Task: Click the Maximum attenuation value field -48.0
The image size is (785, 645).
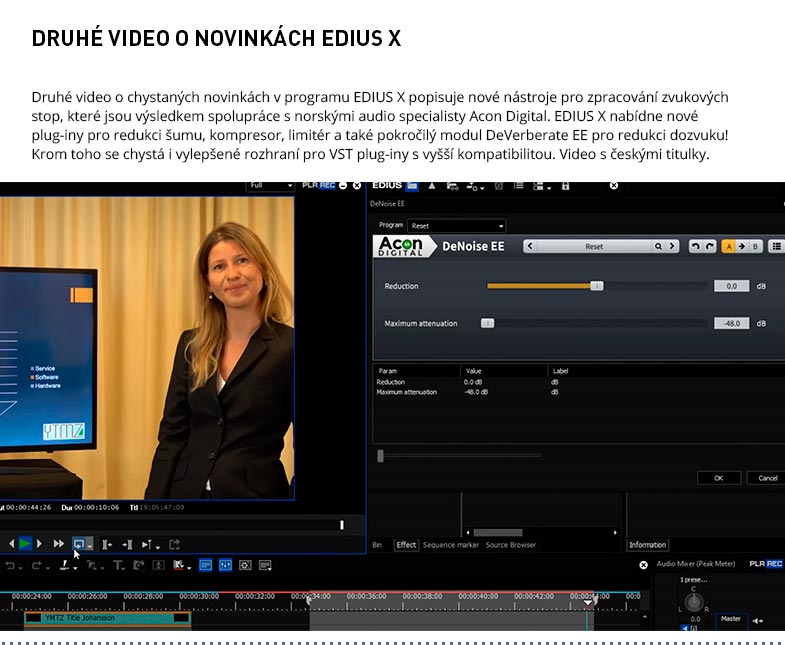Action: coord(731,324)
